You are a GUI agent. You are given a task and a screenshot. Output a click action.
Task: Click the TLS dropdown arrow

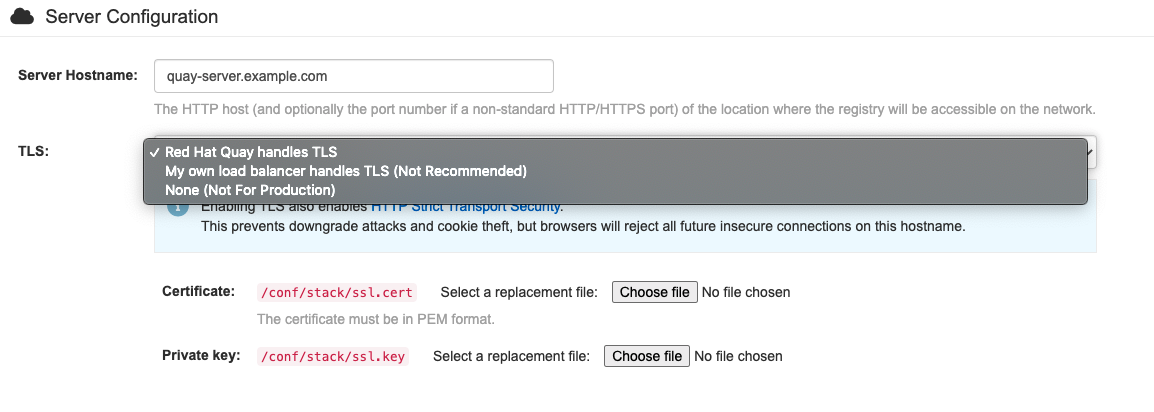1091,152
